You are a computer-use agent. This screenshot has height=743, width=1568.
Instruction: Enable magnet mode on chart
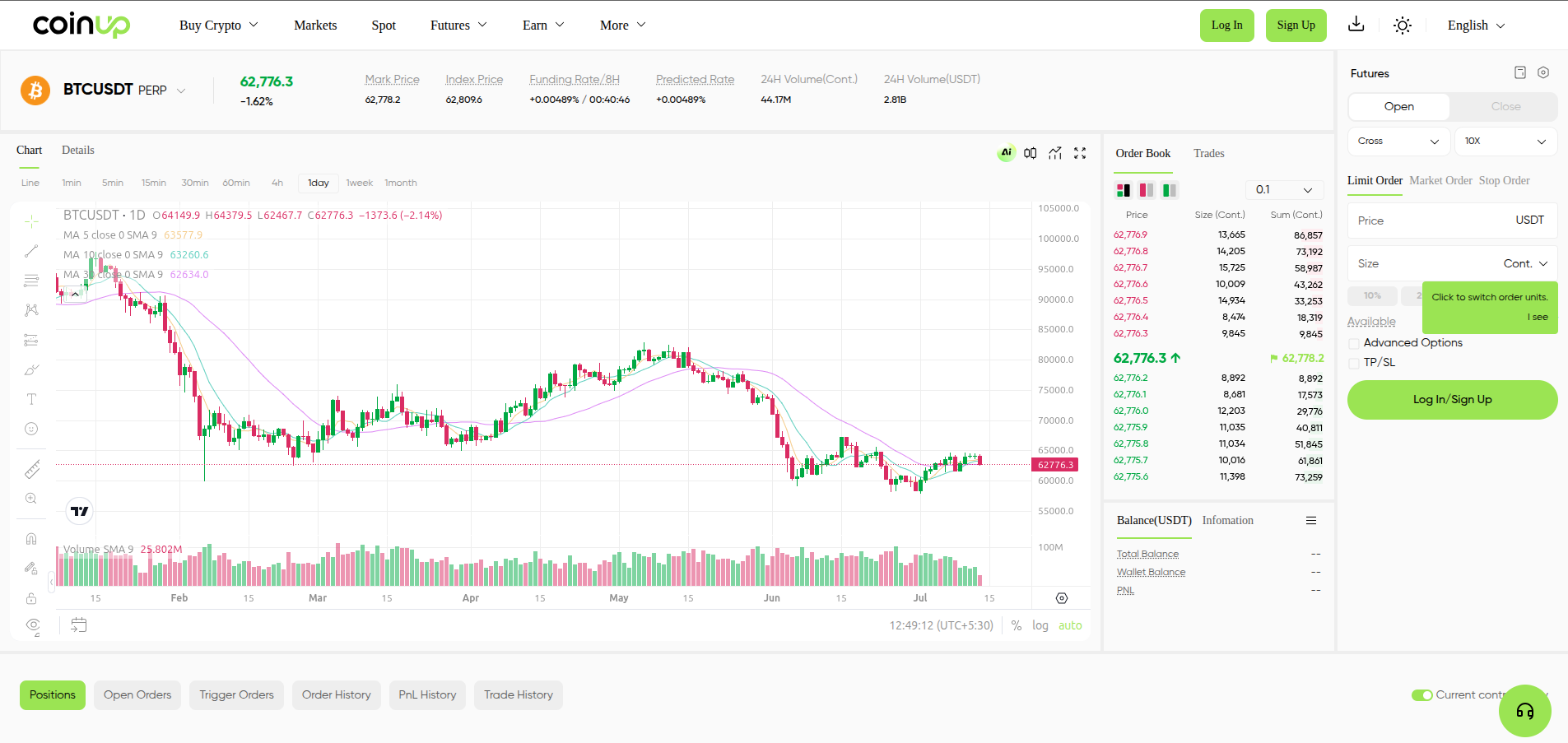tap(31, 539)
